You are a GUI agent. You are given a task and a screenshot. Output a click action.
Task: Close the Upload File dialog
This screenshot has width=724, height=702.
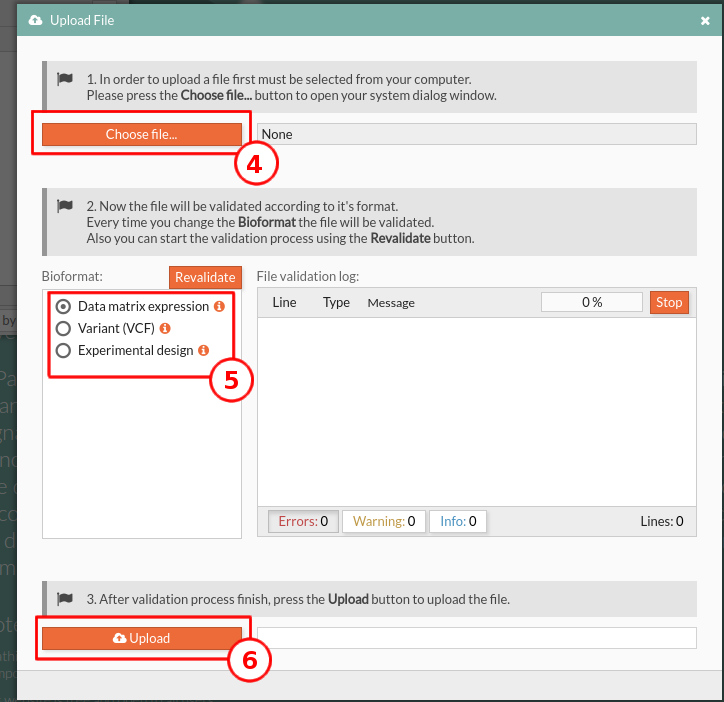[x=705, y=20]
